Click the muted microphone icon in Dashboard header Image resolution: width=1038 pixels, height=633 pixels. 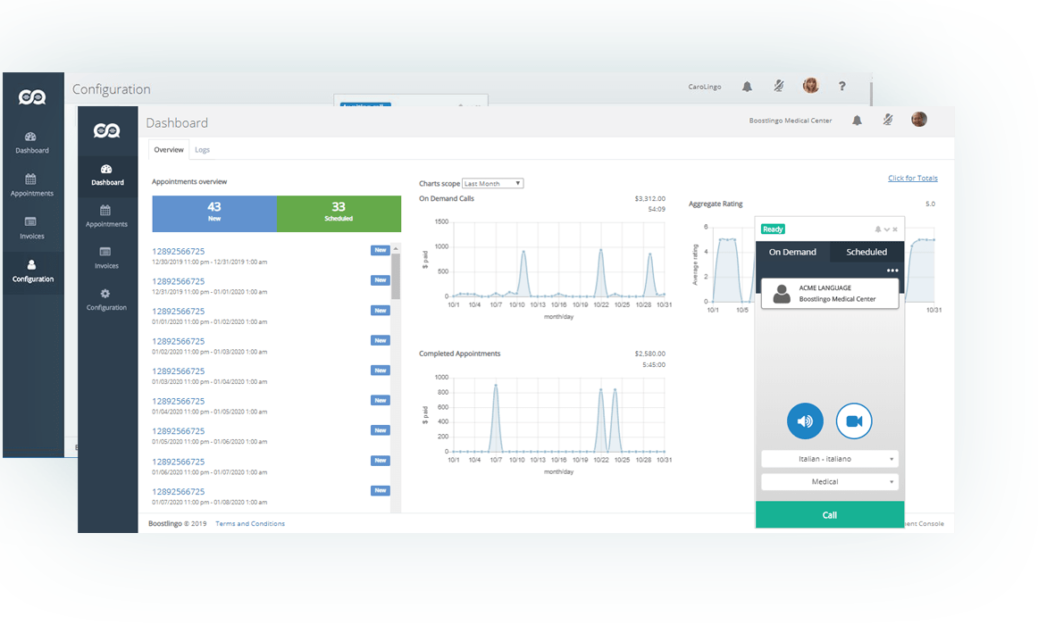(887, 120)
